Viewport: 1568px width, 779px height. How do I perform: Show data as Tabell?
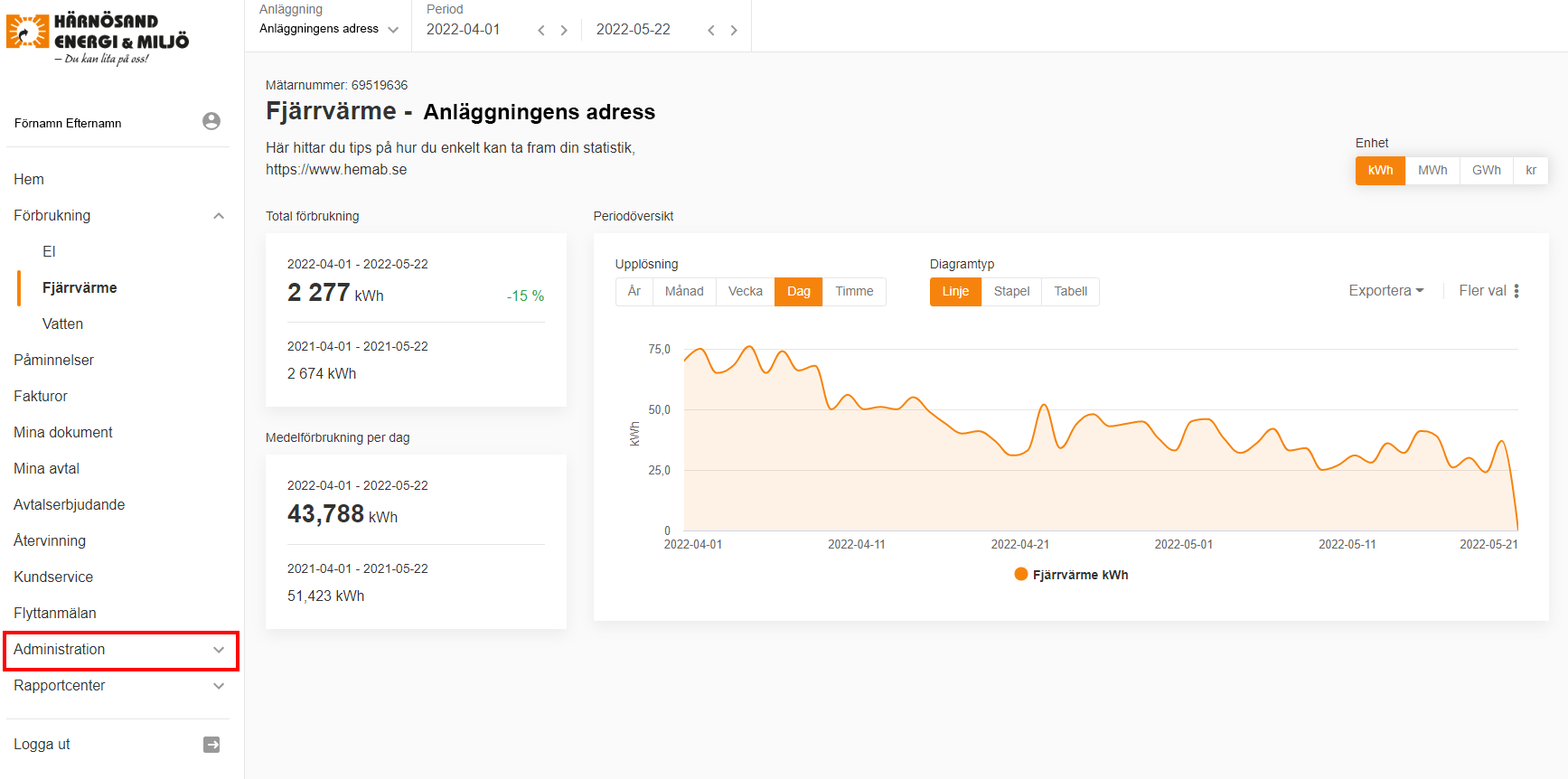pyautogui.click(x=1070, y=292)
